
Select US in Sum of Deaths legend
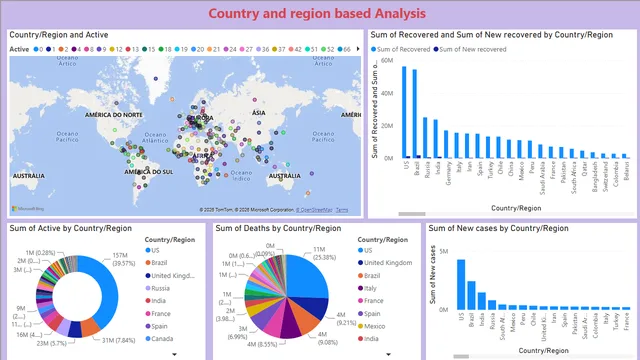point(365,250)
